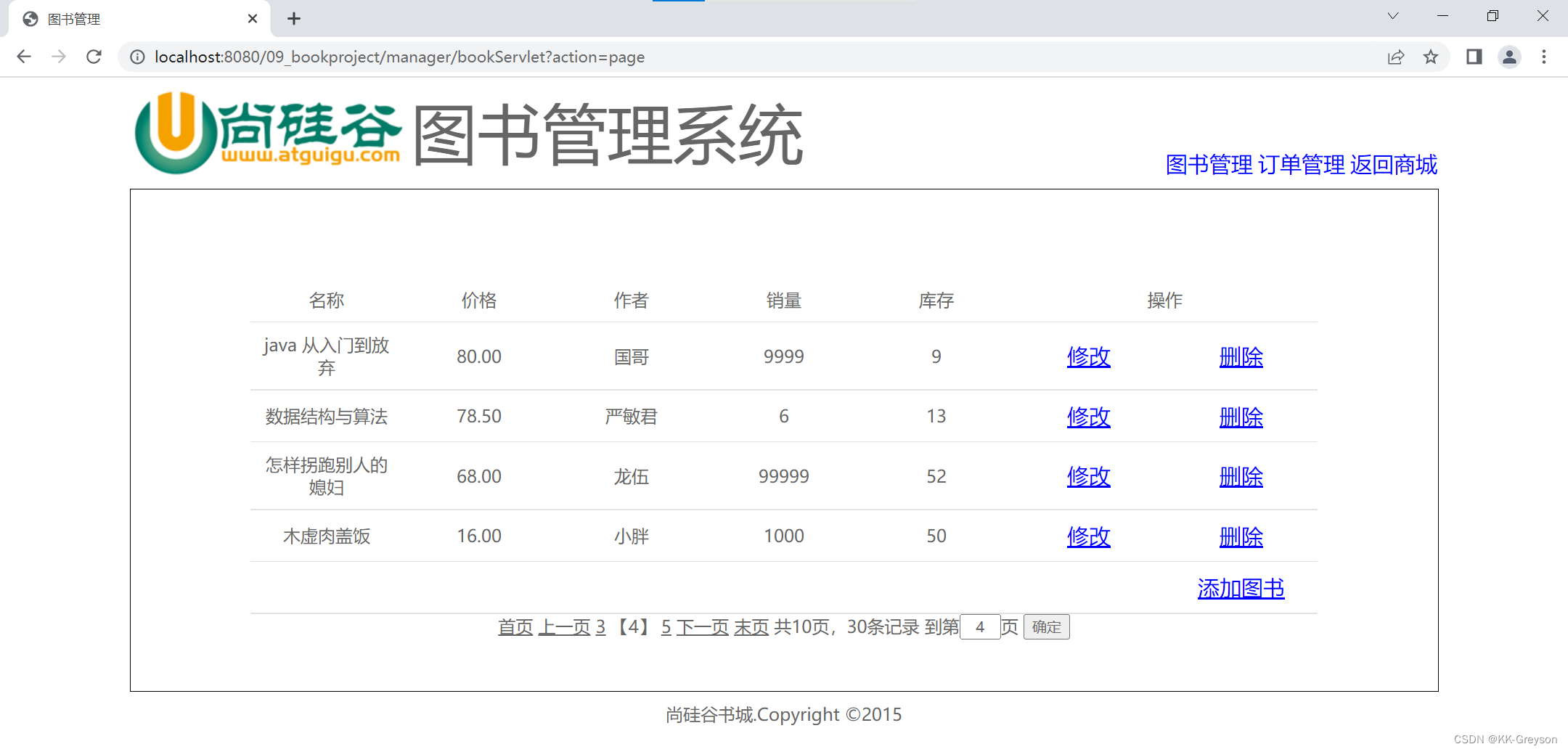Image resolution: width=1568 pixels, height=752 pixels.
Task: View site information icon in address bar
Action: pyautogui.click(x=137, y=57)
